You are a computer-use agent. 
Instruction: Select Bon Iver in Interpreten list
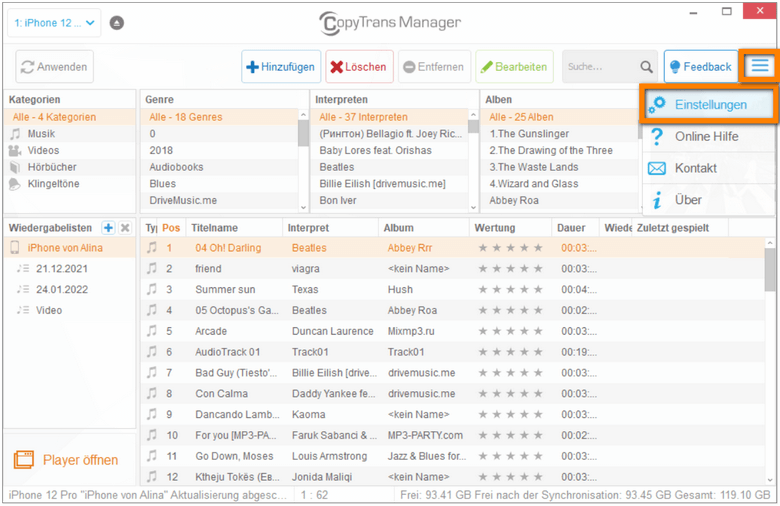click(x=390, y=200)
